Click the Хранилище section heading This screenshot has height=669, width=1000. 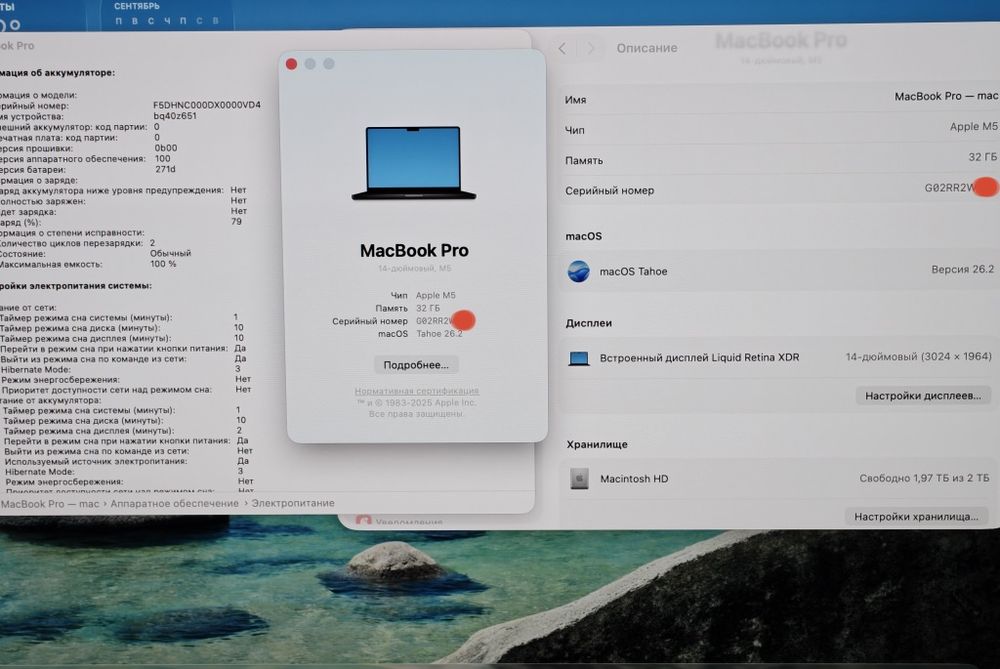click(597, 445)
